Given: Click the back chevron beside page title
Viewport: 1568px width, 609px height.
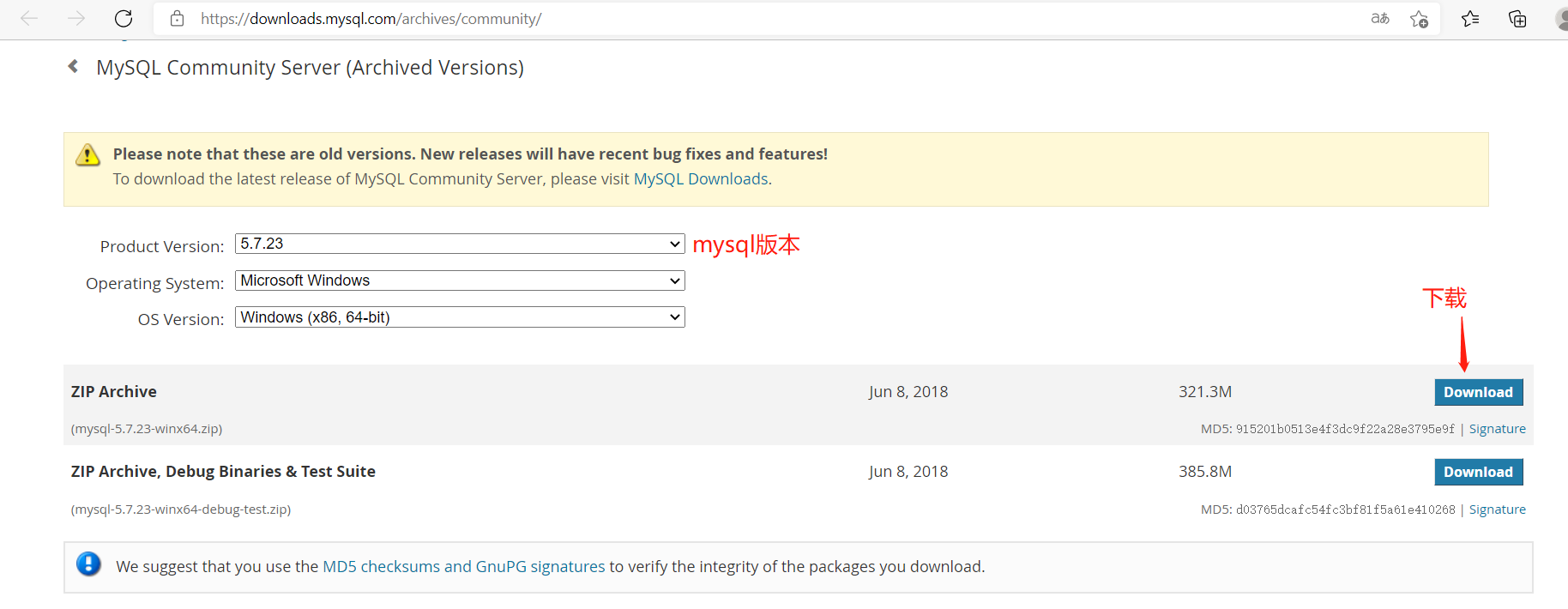Looking at the screenshot, I should click(74, 66).
